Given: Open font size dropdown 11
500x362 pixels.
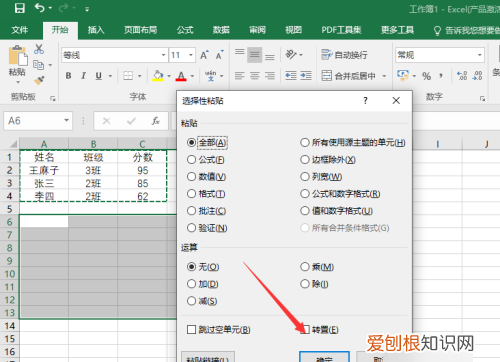Looking at the screenshot, I should click(x=191, y=55).
